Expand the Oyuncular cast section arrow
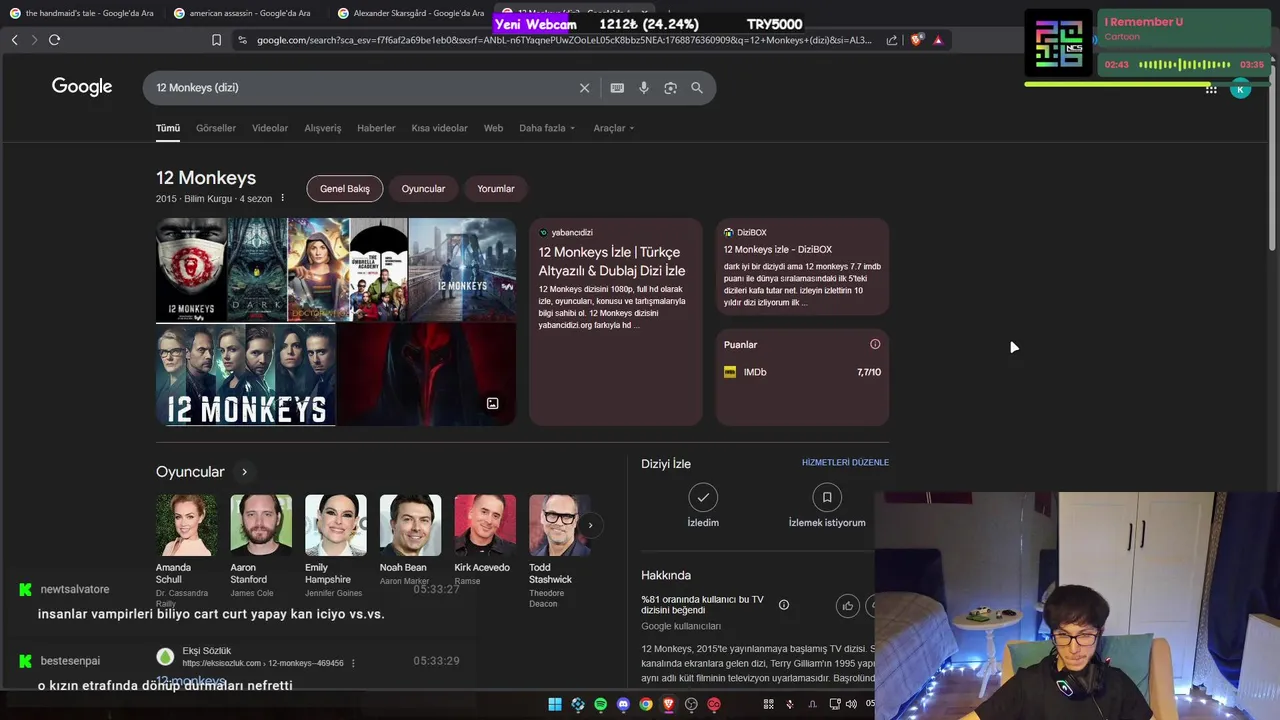Viewport: 1280px width, 720px height. pyautogui.click(x=244, y=472)
